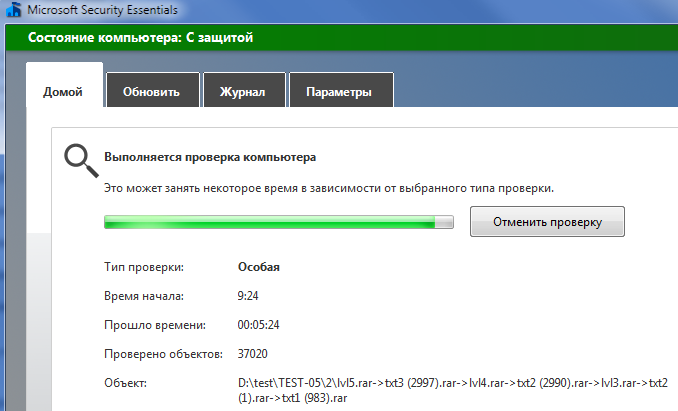Image resolution: width=678 pixels, height=411 pixels.
Task: Click the magnifying glass scan icon
Action: tap(81, 161)
